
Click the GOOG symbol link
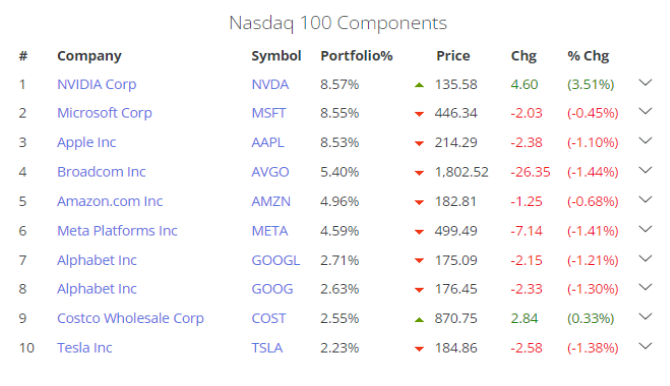[272, 289]
